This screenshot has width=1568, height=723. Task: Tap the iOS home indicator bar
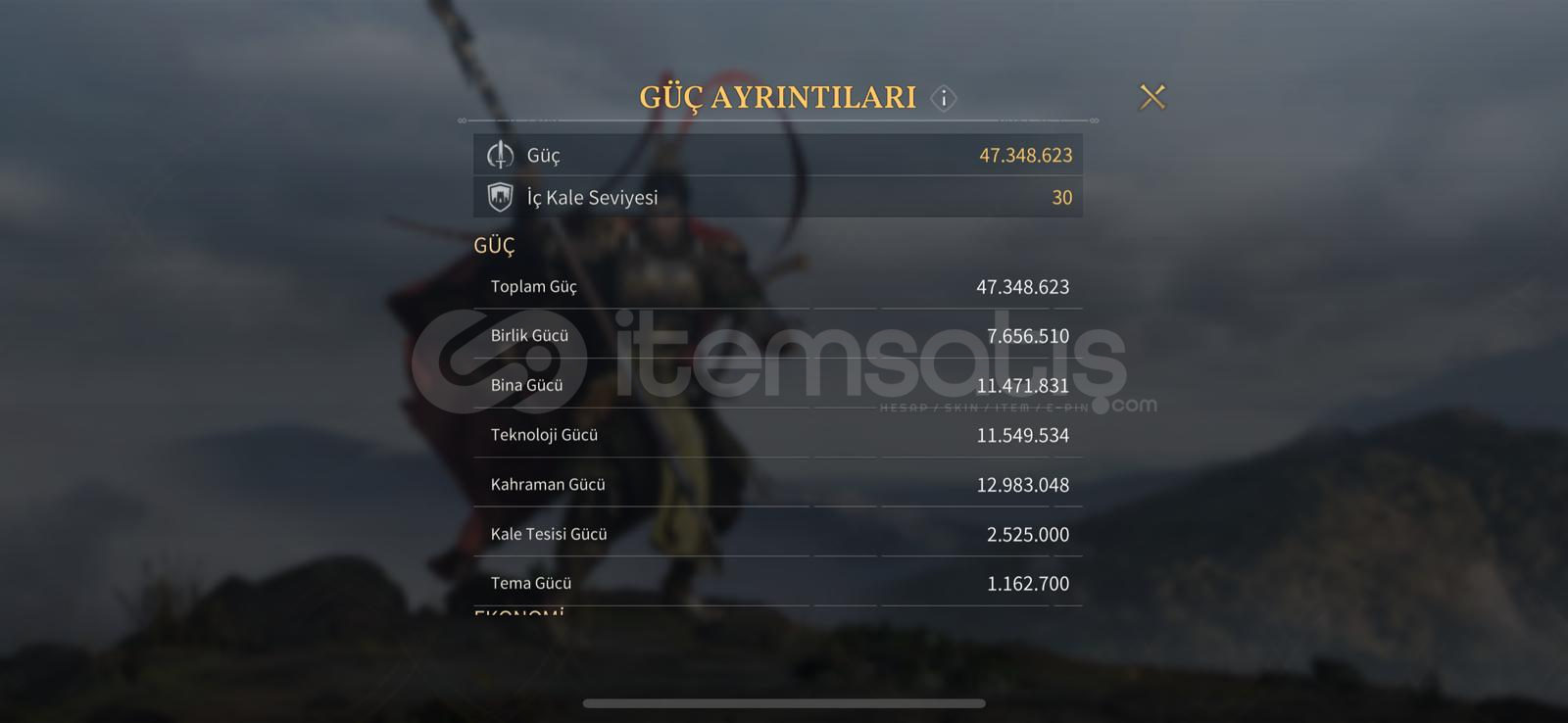click(784, 702)
